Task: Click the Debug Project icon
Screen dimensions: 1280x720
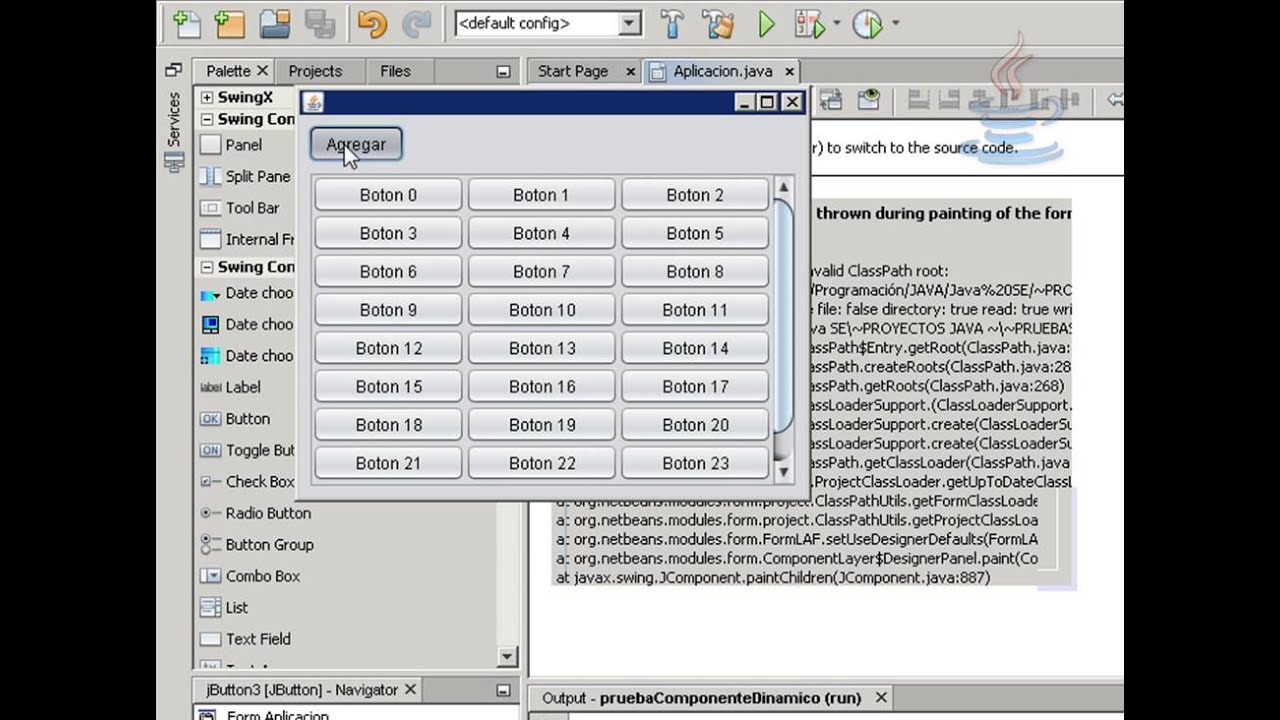Action: [808, 23]
